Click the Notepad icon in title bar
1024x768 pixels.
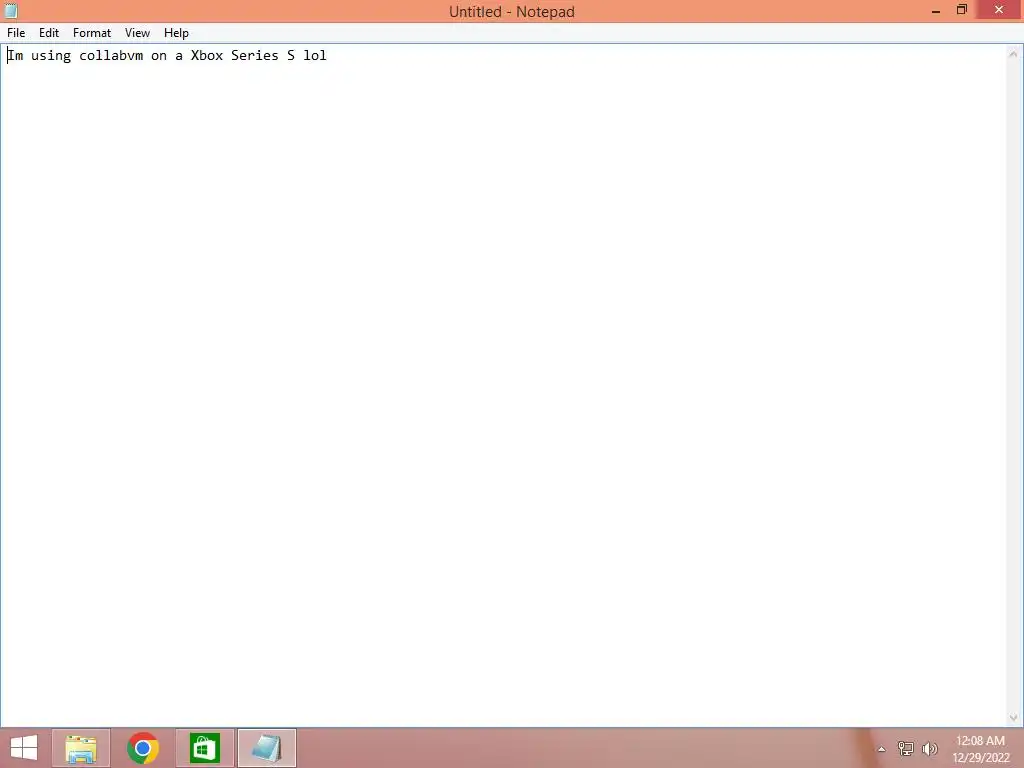[x=10, y=10]
